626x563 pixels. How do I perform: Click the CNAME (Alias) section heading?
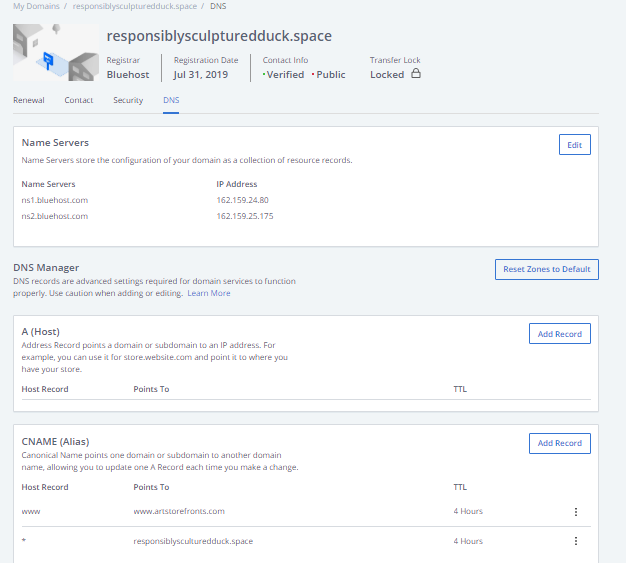[x=55, y=442]
